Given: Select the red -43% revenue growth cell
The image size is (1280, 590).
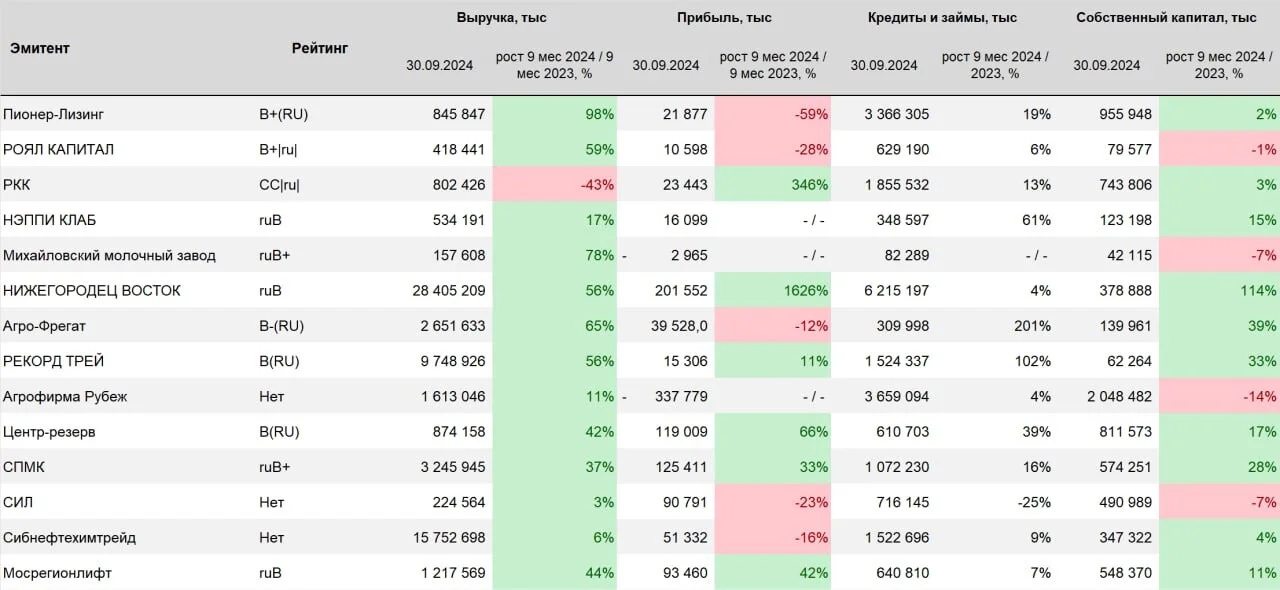Looking at the screenshot, I should [555, 184].
